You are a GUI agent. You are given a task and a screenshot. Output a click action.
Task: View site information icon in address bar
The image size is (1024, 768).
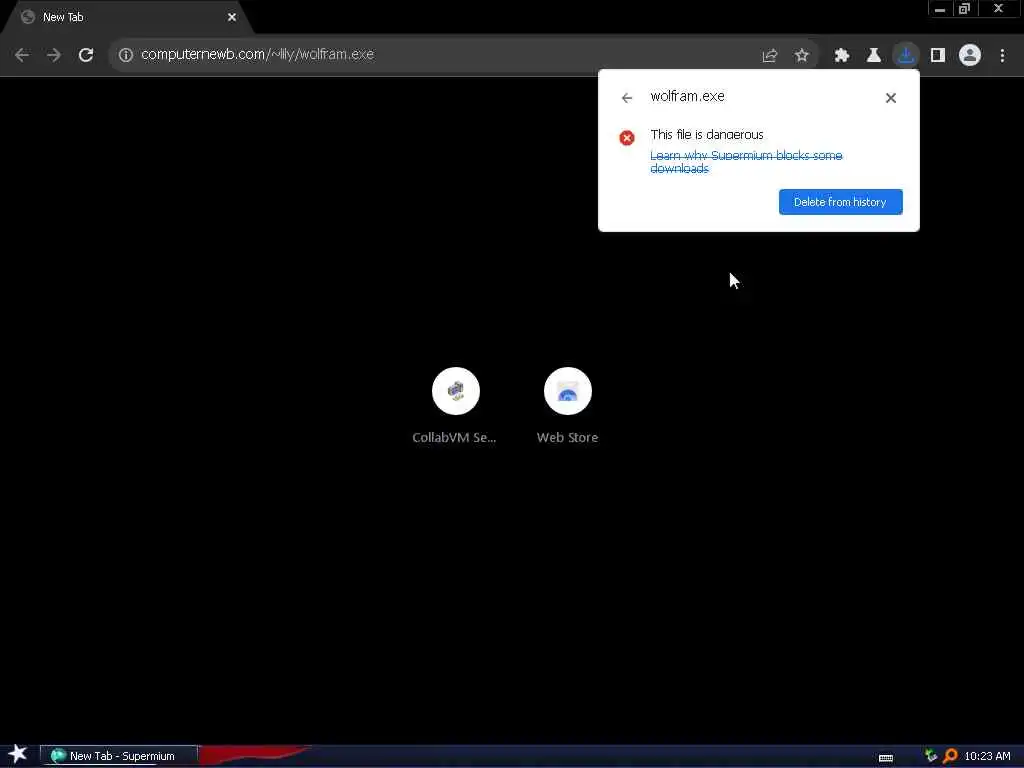click(125, 55)
